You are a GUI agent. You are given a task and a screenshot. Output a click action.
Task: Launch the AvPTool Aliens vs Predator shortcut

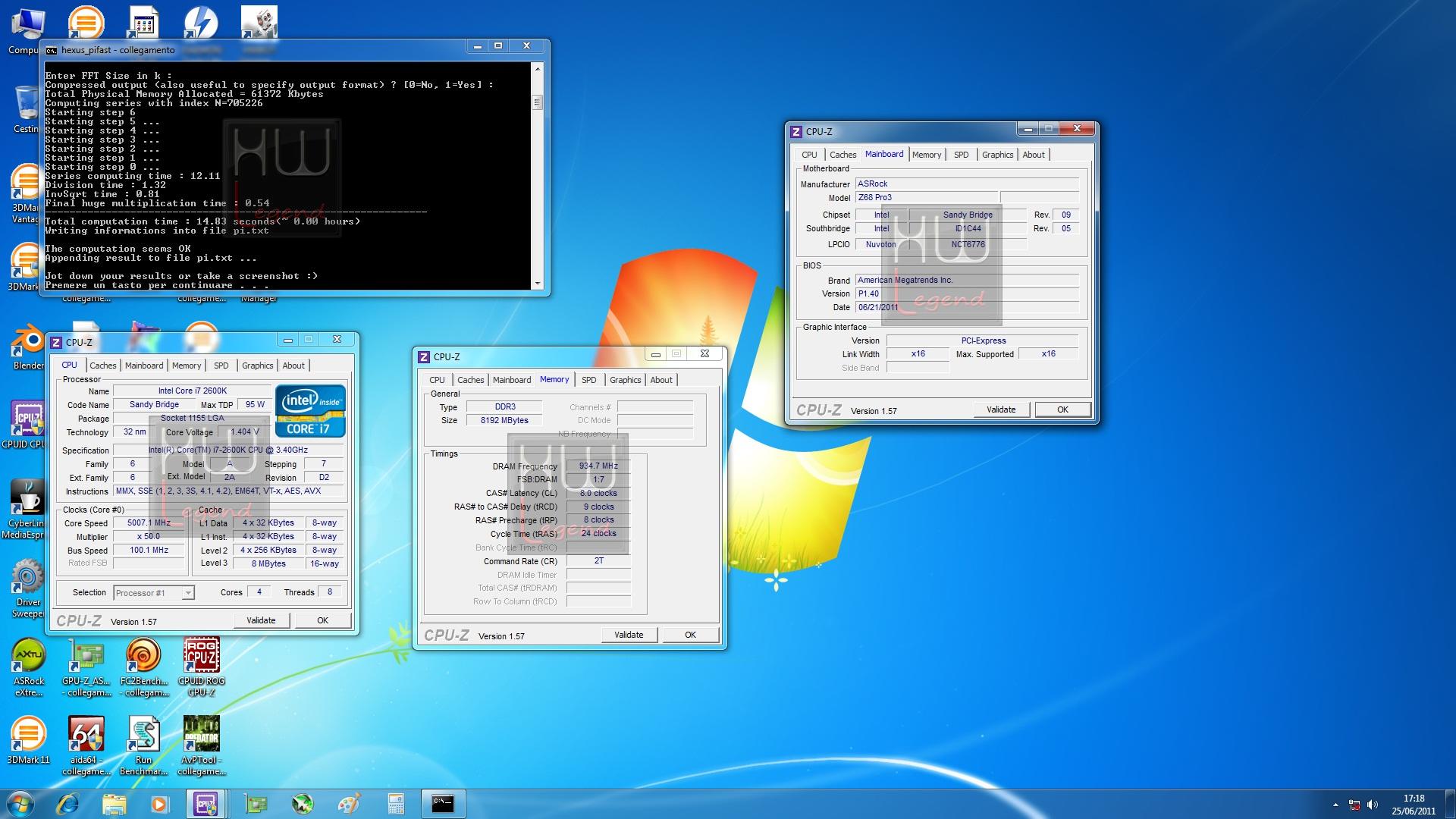[202, 745]
